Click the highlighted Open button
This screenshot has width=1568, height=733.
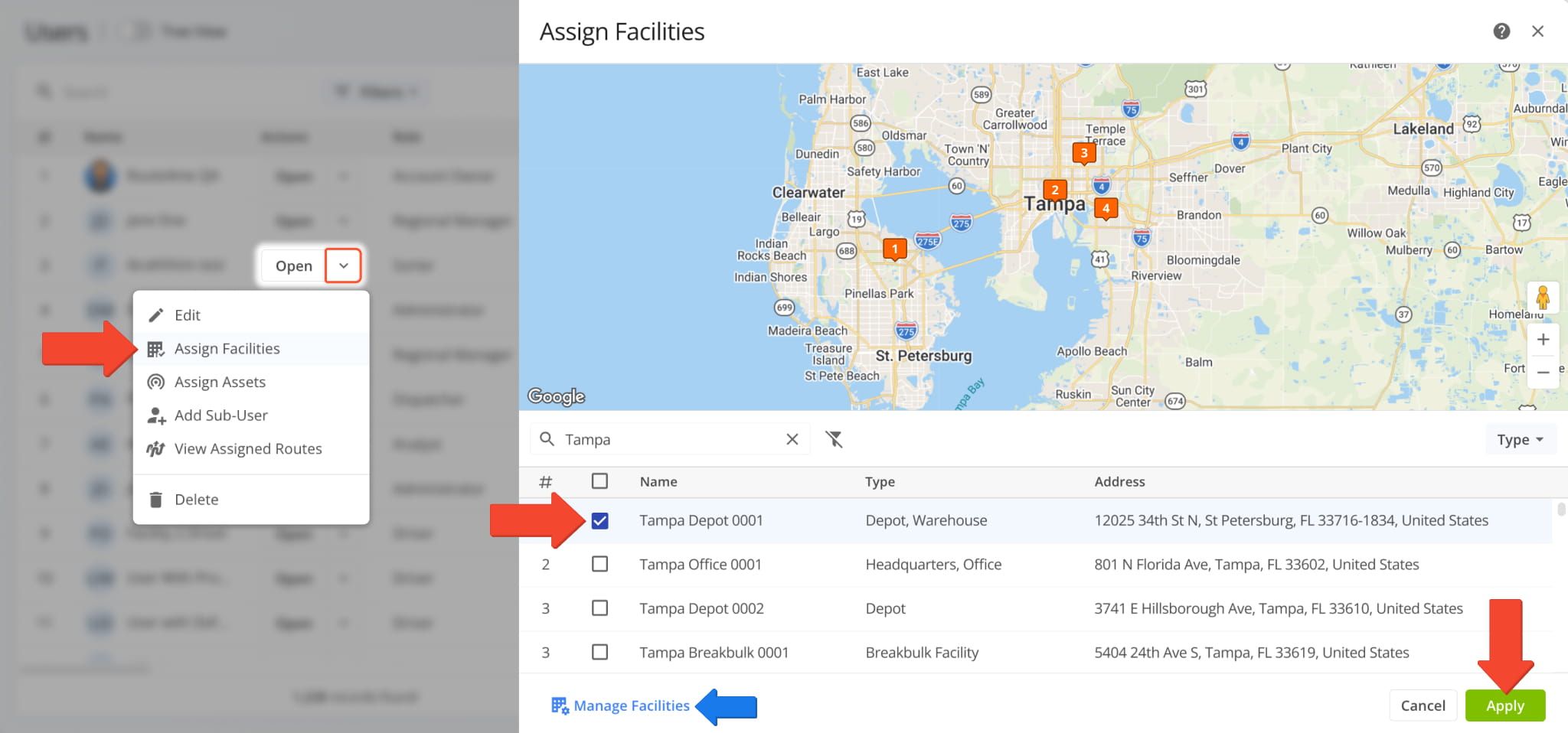[294, 266]
